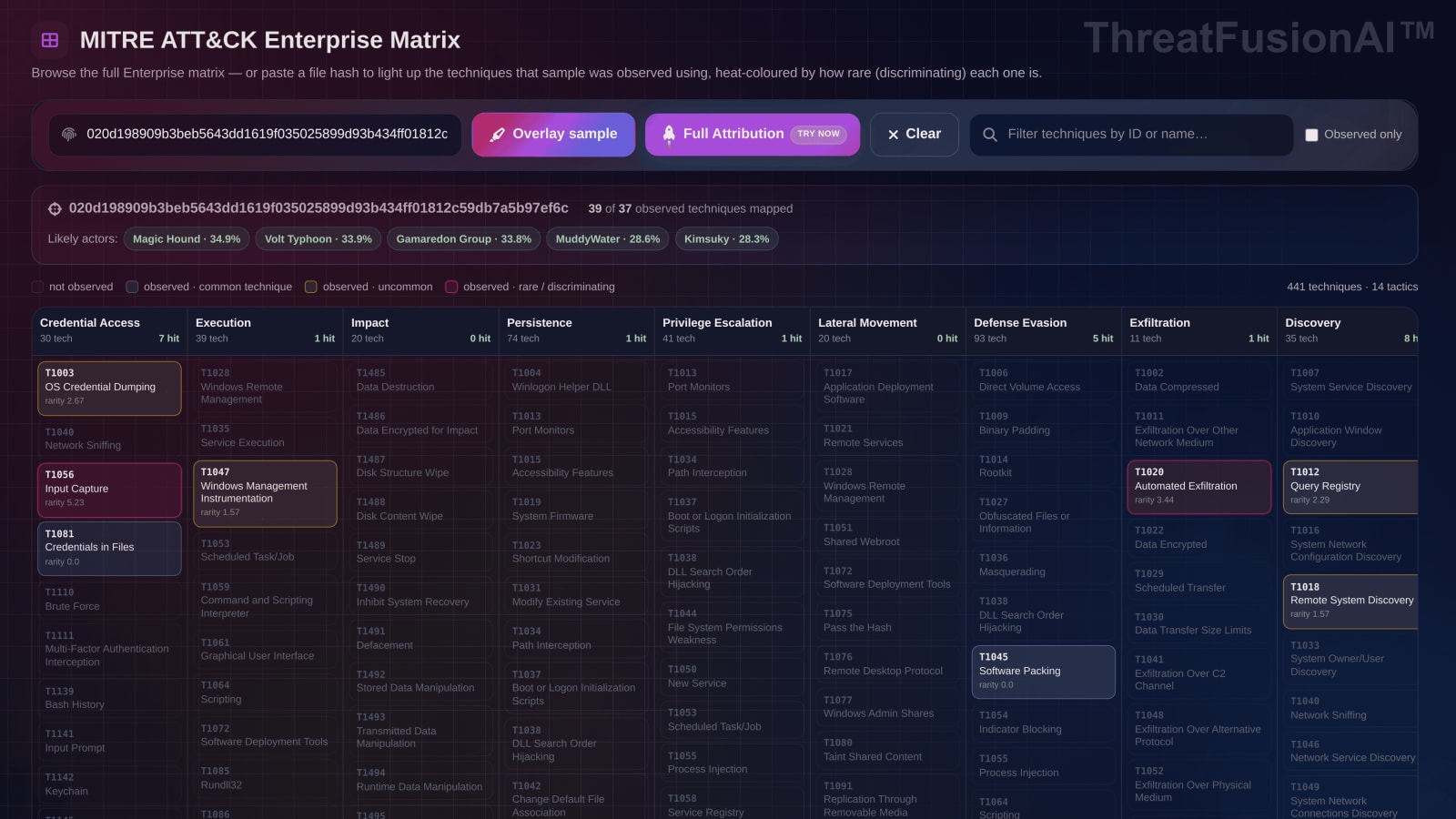Viewport: 1456px width, 819px height.
Task: Click the X icon on the Clear button
Action: click(x=893, y=135)
